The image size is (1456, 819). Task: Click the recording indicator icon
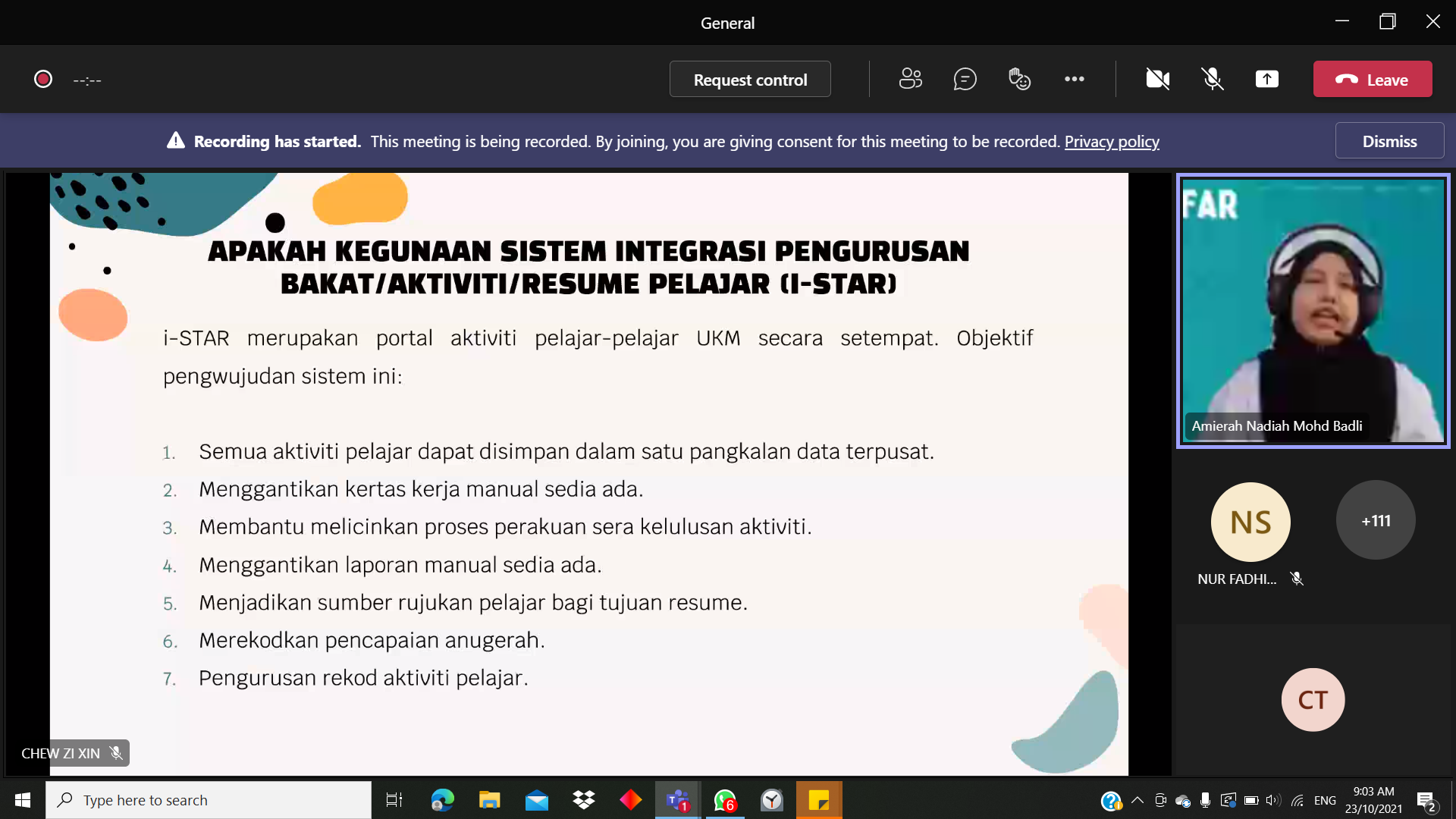click(x=43, y=79)
